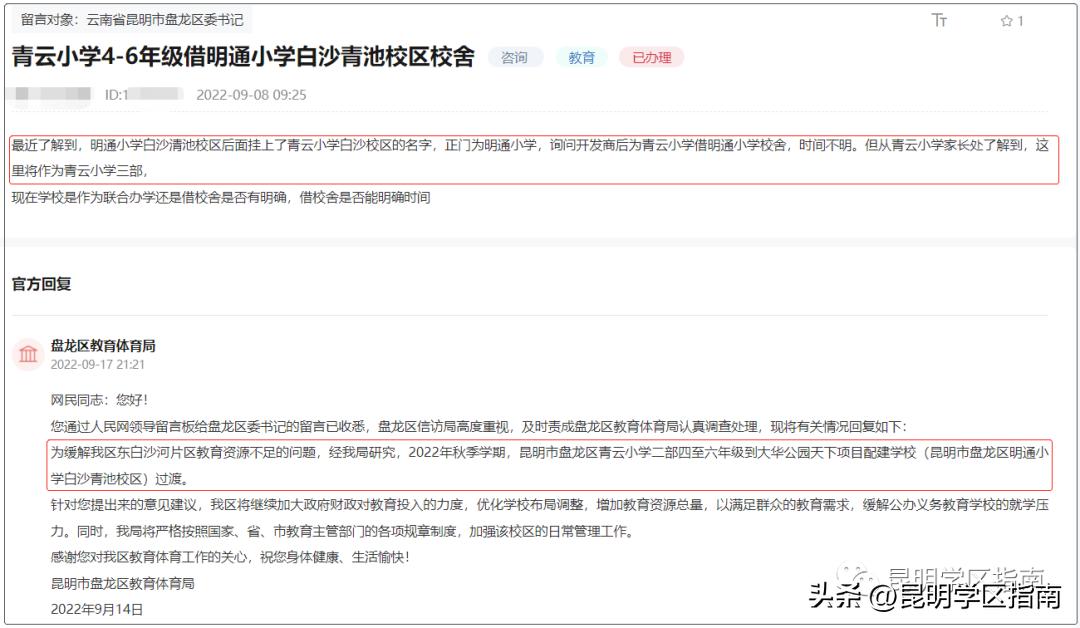
Task: Click the post title about 青云小学借校舍
Action: pos(241,57)
